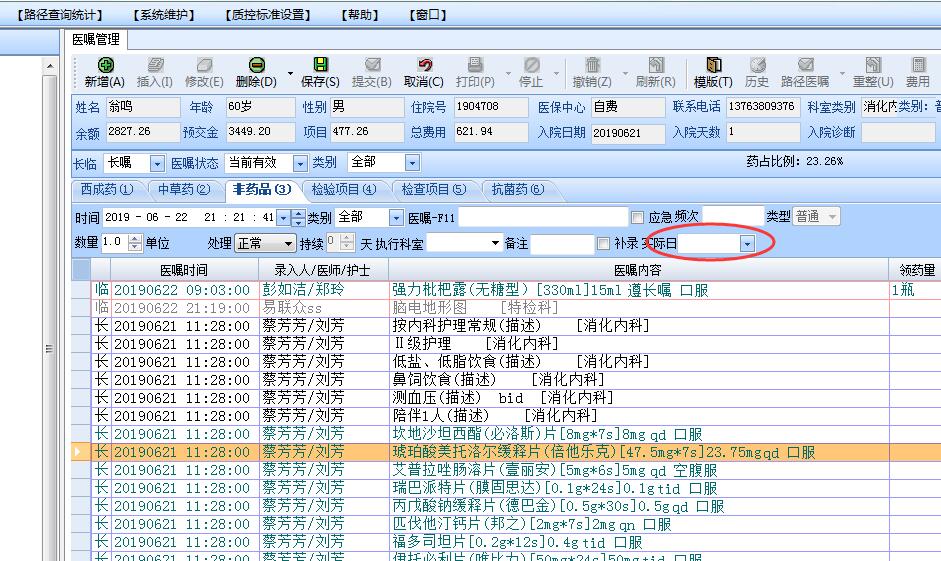
Task: Open dropdown arrow next to 打印(P)
Action: (508, 74)
